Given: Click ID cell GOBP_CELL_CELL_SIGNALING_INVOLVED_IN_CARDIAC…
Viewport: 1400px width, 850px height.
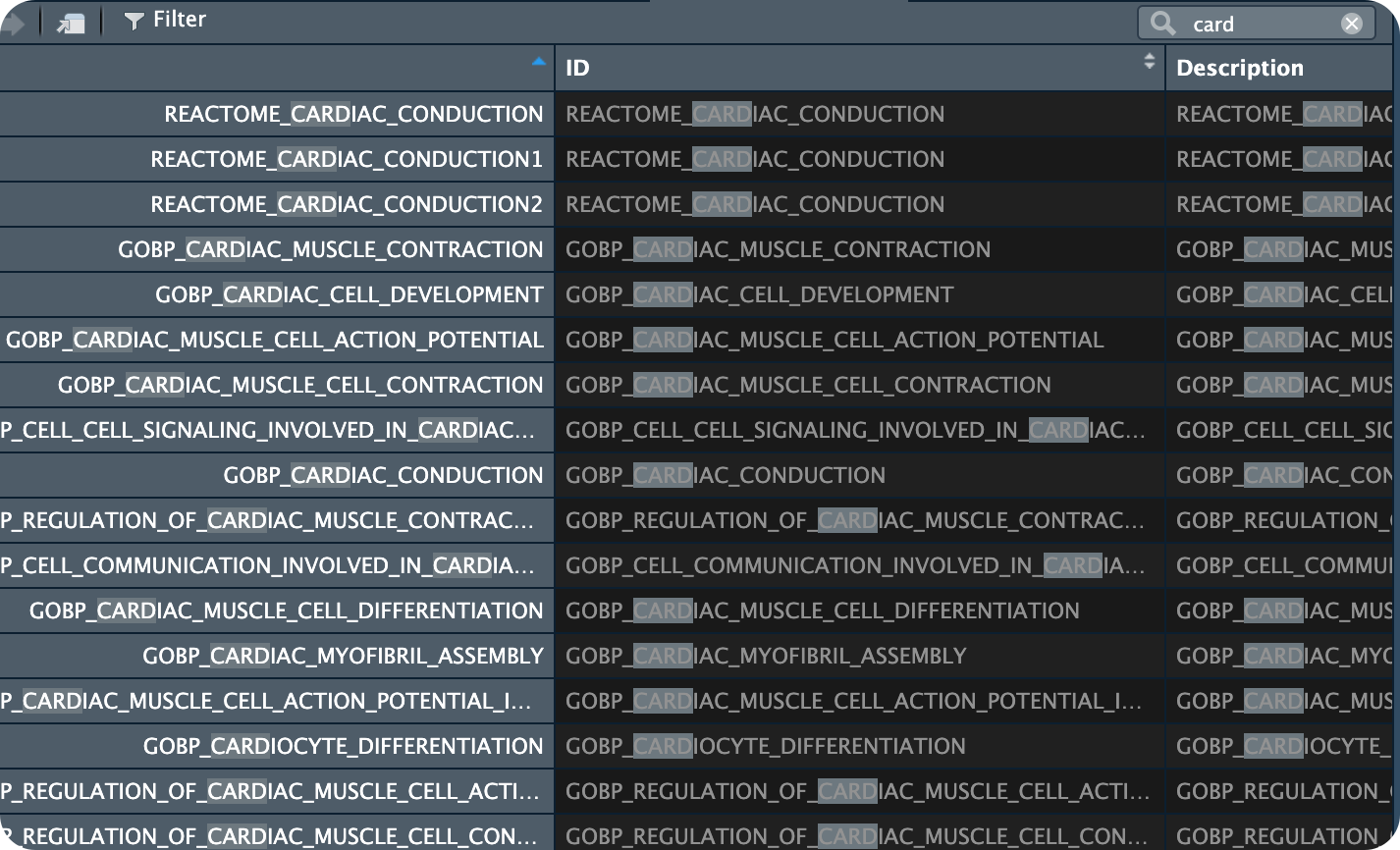Looking at the screenshot, I should pyautogui.click(x=860, y=430).
